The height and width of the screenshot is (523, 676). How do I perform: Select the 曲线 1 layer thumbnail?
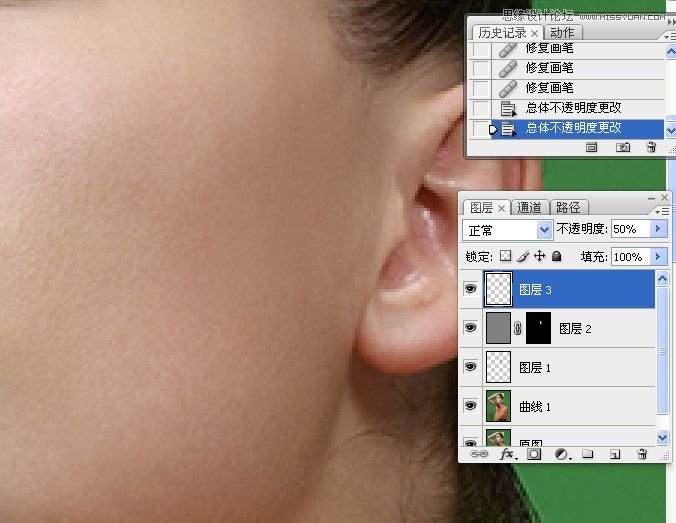(498, 406)
